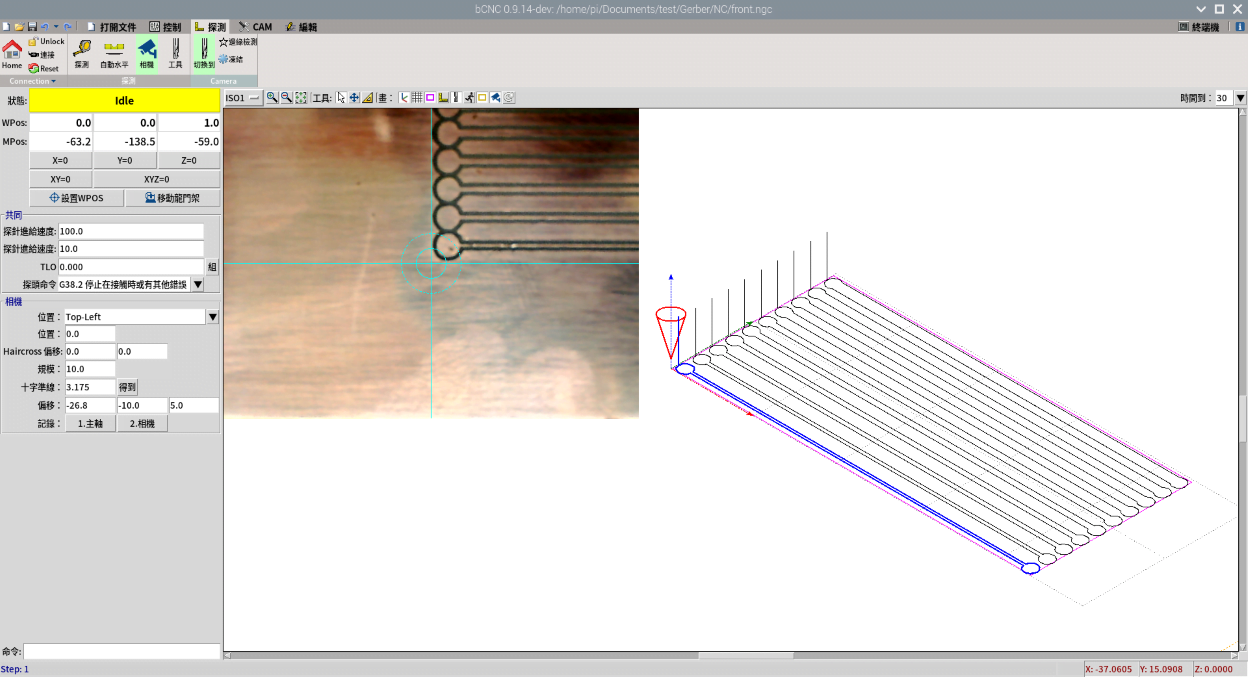
Task: Expand the Top-Left camera position dropdown
Action: click(x=212, y=317)
